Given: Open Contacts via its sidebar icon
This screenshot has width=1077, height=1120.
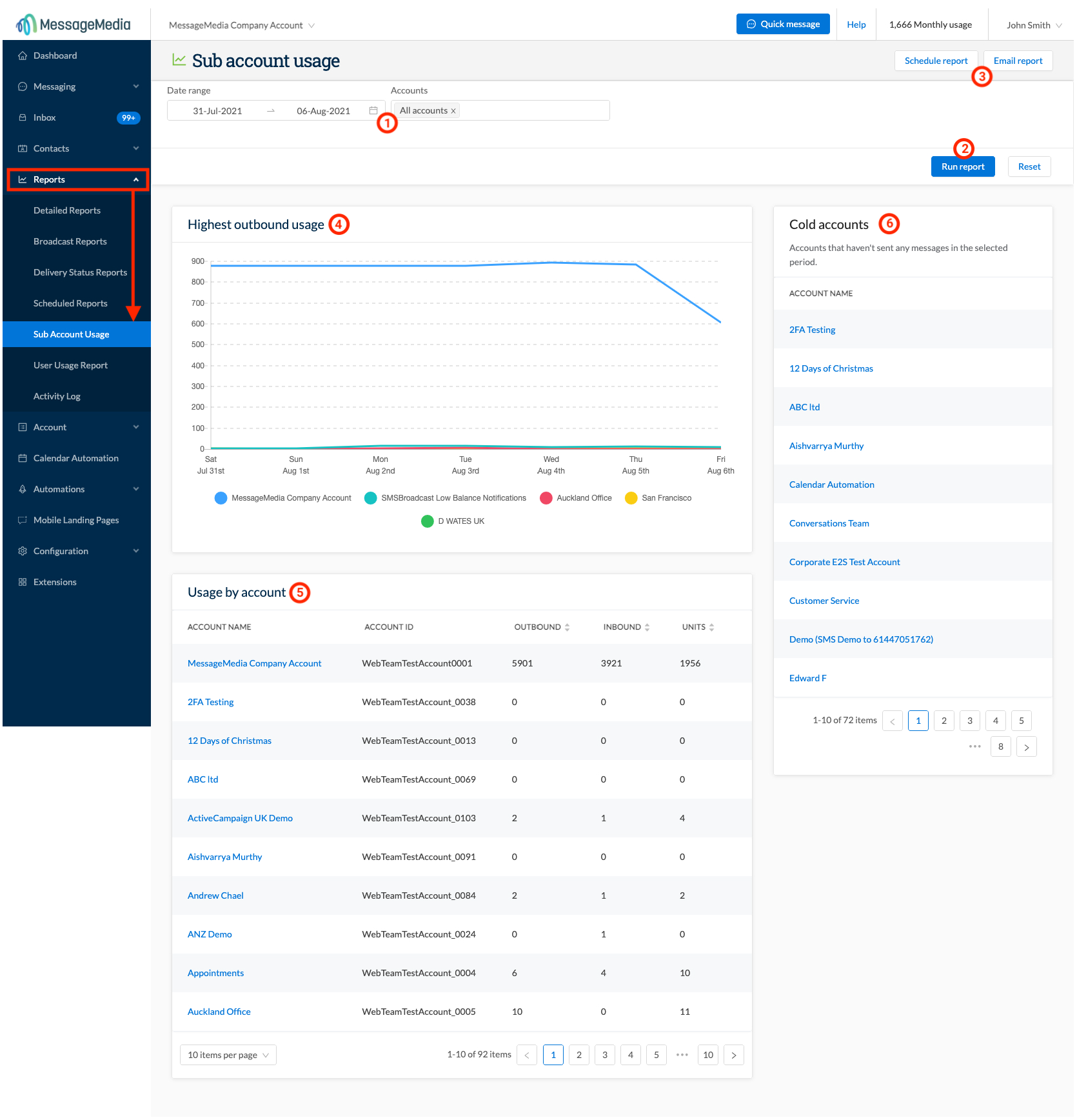Looking at the screenshot, I should tap(23, 148).
